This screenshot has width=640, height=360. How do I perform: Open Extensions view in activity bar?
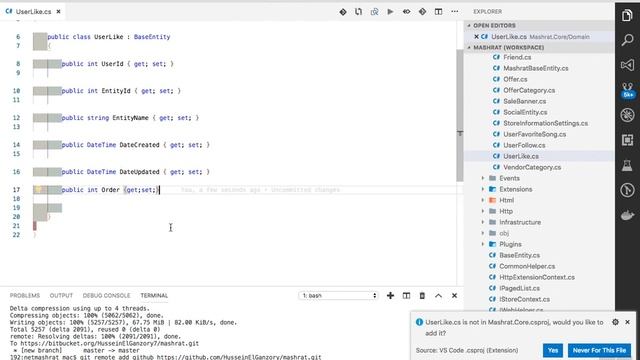(x=627, y=140)
